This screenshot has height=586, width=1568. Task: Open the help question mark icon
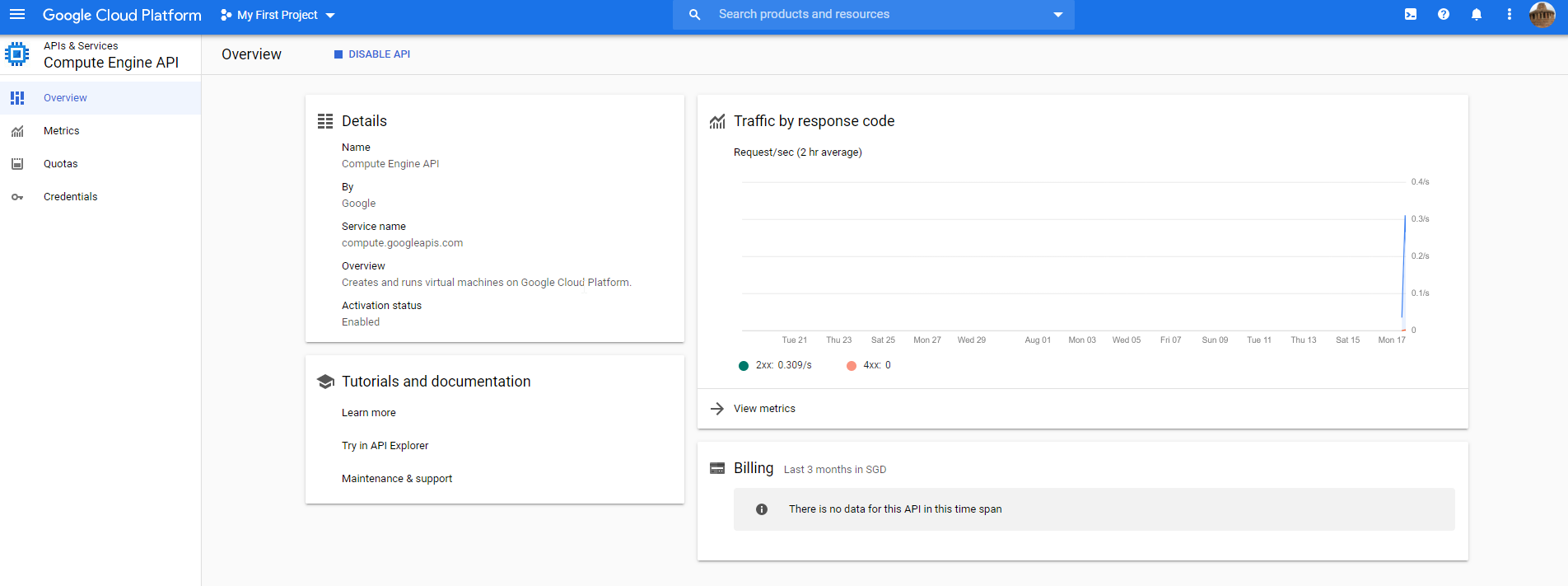1444,14
